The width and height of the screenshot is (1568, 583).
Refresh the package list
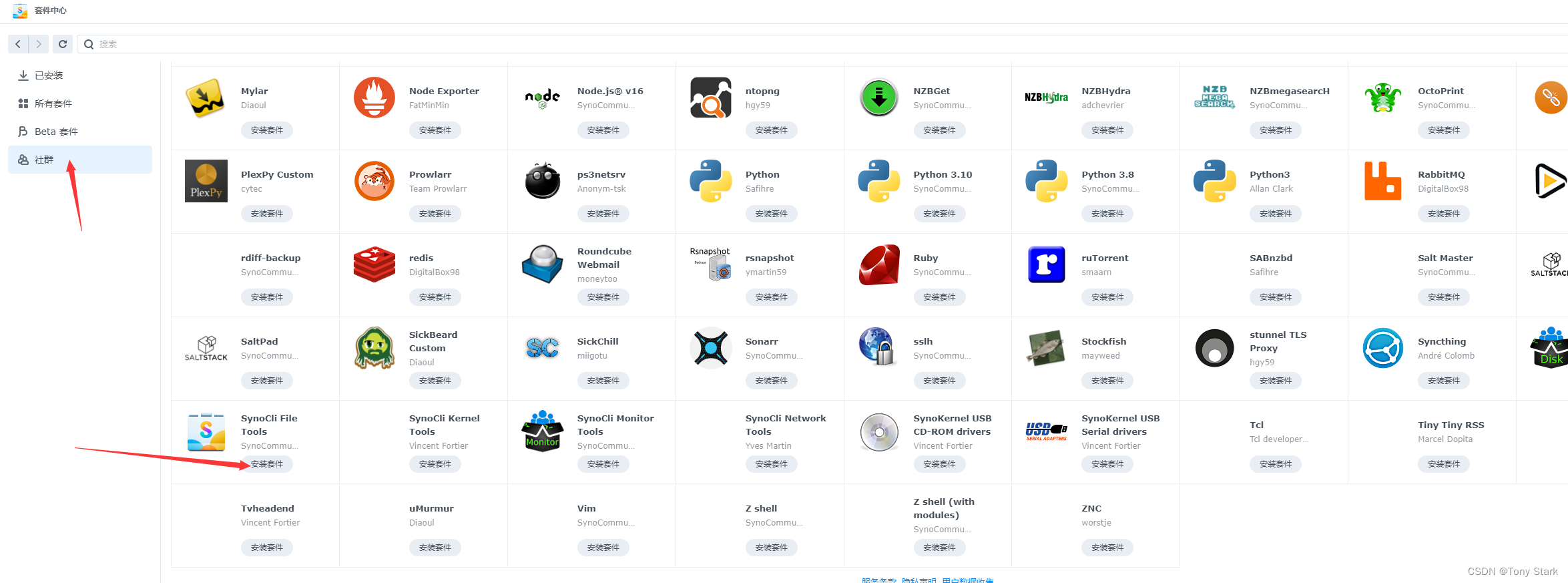pos(63,44)
